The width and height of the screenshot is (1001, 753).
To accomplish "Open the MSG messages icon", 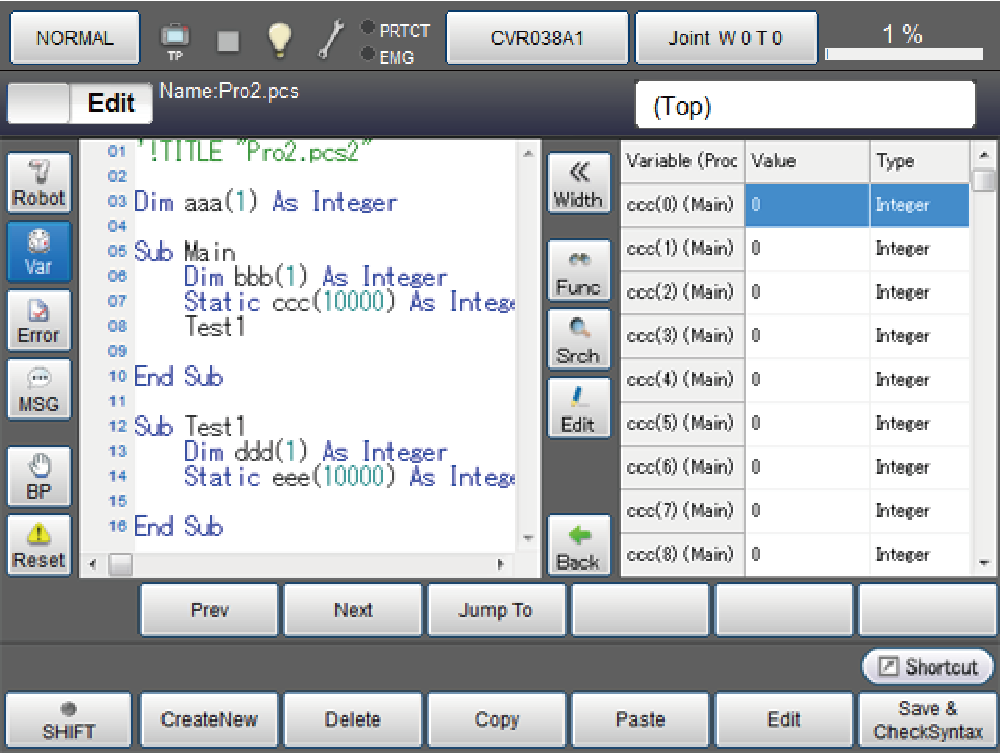I will pyautogui.click(x=39, y=389).
